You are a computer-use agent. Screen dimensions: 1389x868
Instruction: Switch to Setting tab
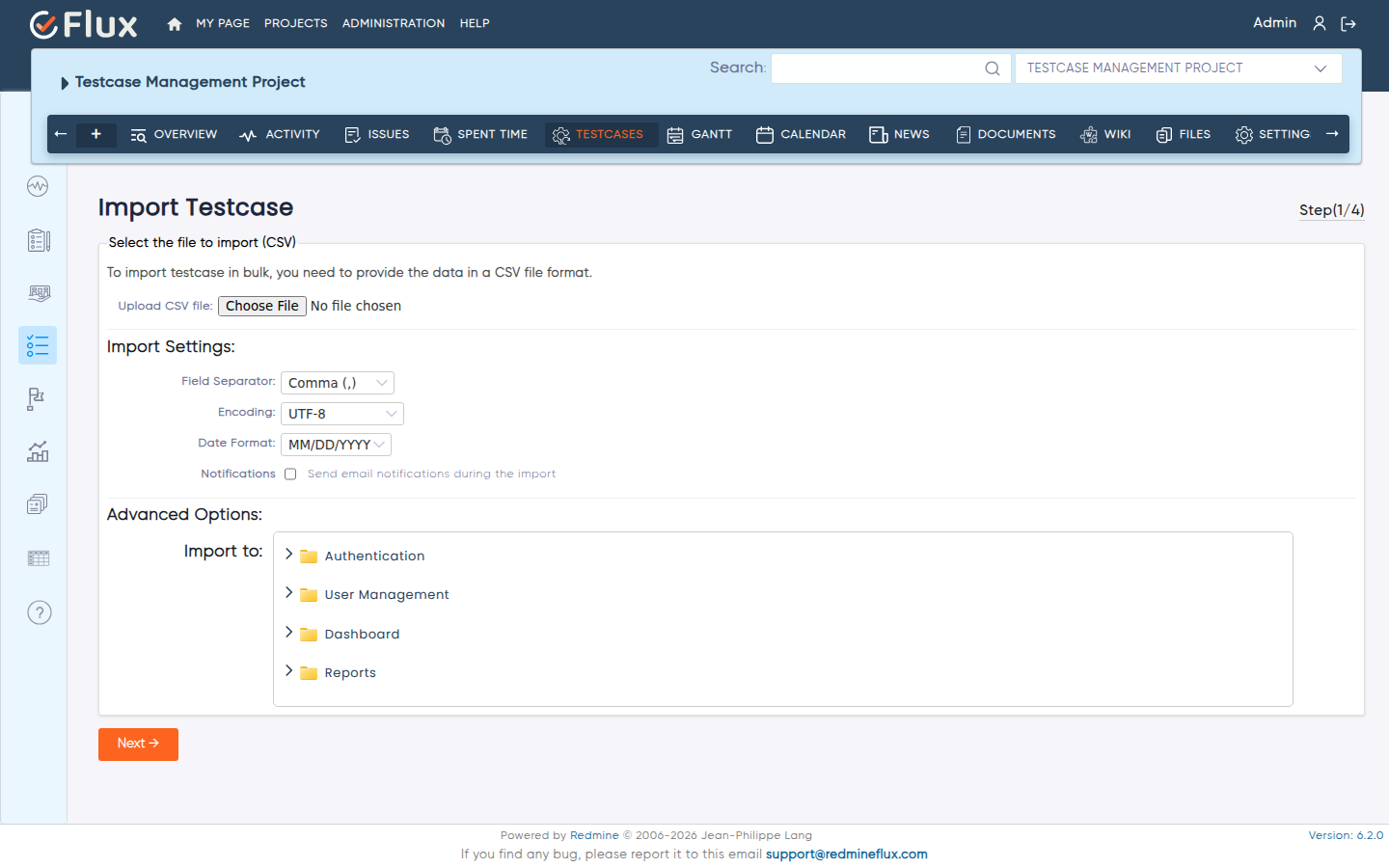click(x=1272, y=135)
